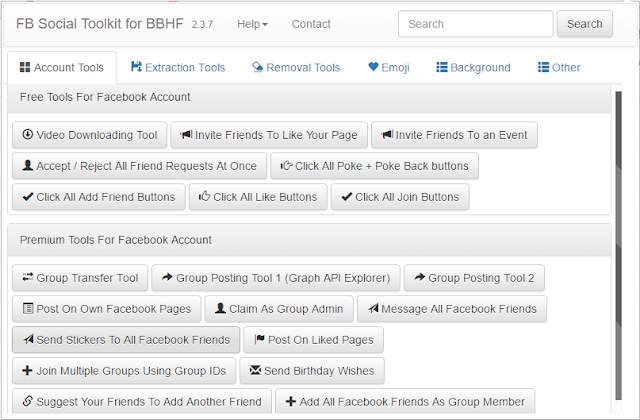Viewport: 640px width, 420px height.
Task: Open Invite Friends To an Event tool
Action: click(454, 135)
